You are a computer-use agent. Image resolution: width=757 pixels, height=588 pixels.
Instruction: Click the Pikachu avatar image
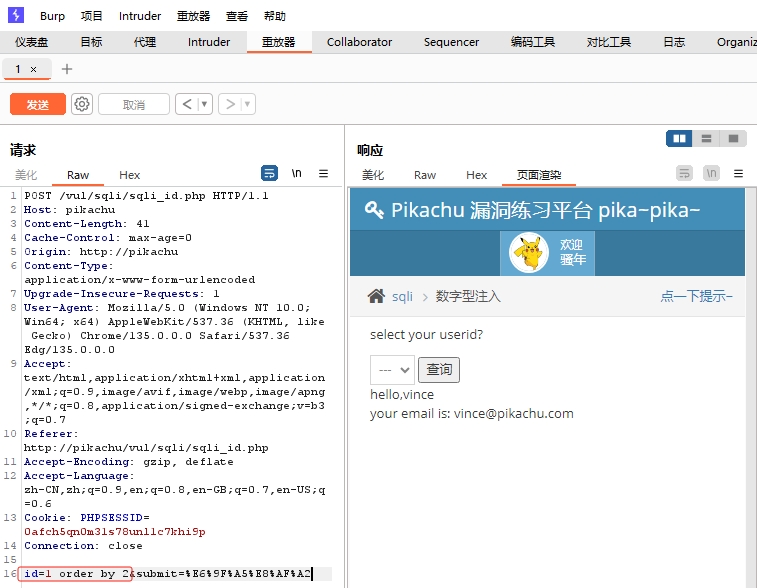[x=529, y=252]
